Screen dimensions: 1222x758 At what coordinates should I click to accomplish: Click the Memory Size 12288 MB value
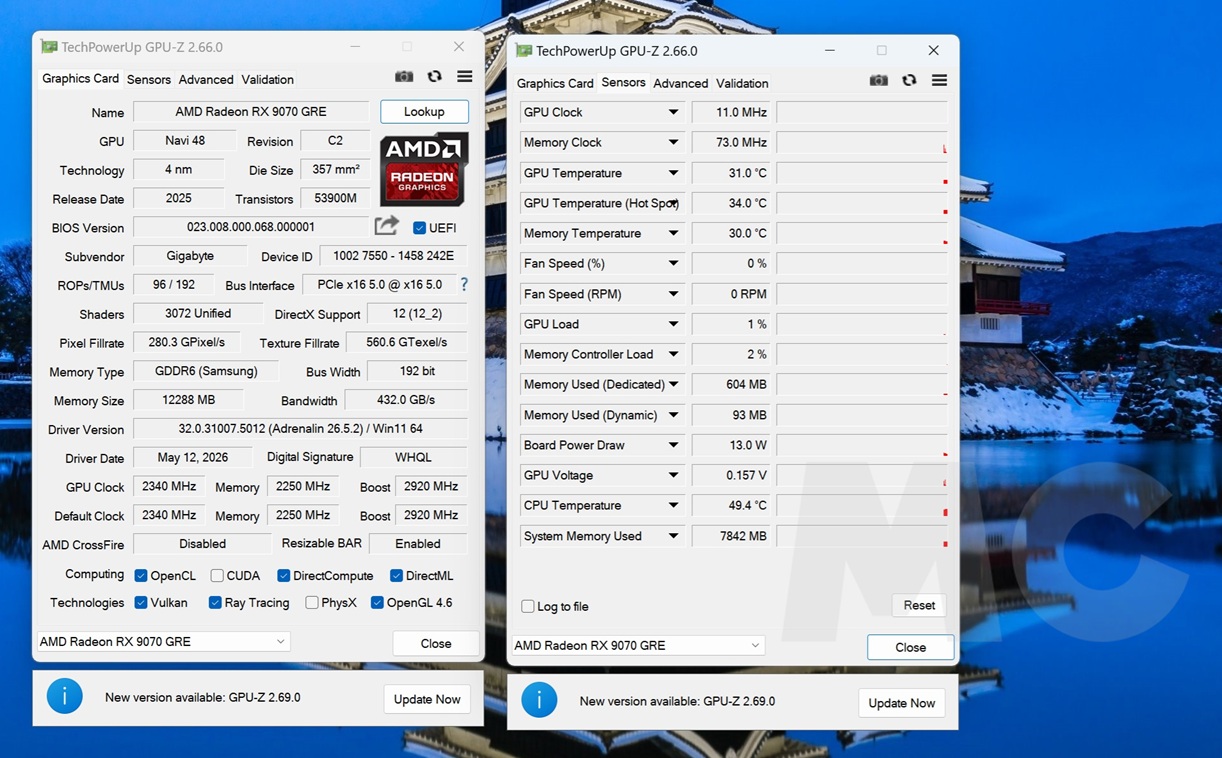click(188, 400)
